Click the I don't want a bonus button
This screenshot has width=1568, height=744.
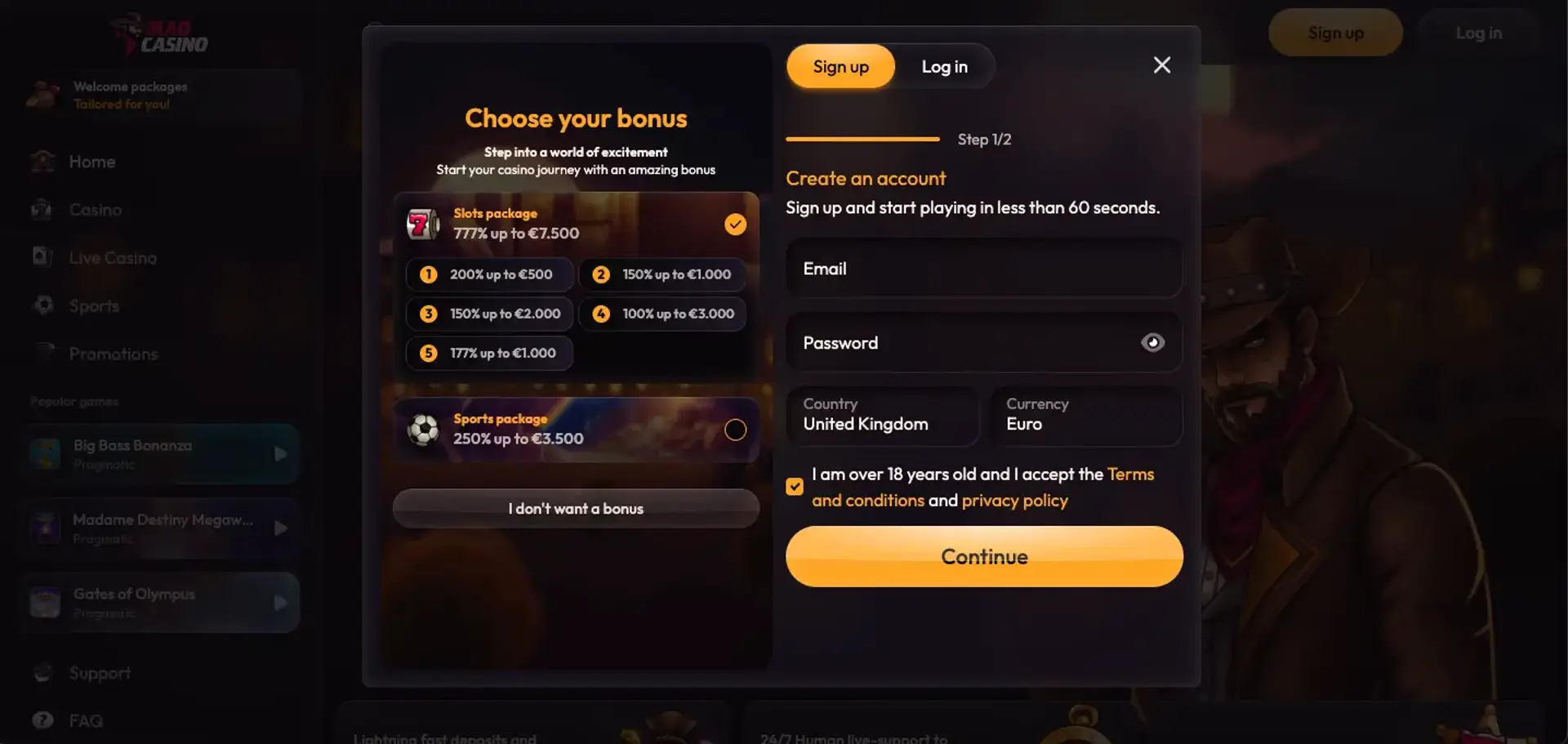(576, 509)
